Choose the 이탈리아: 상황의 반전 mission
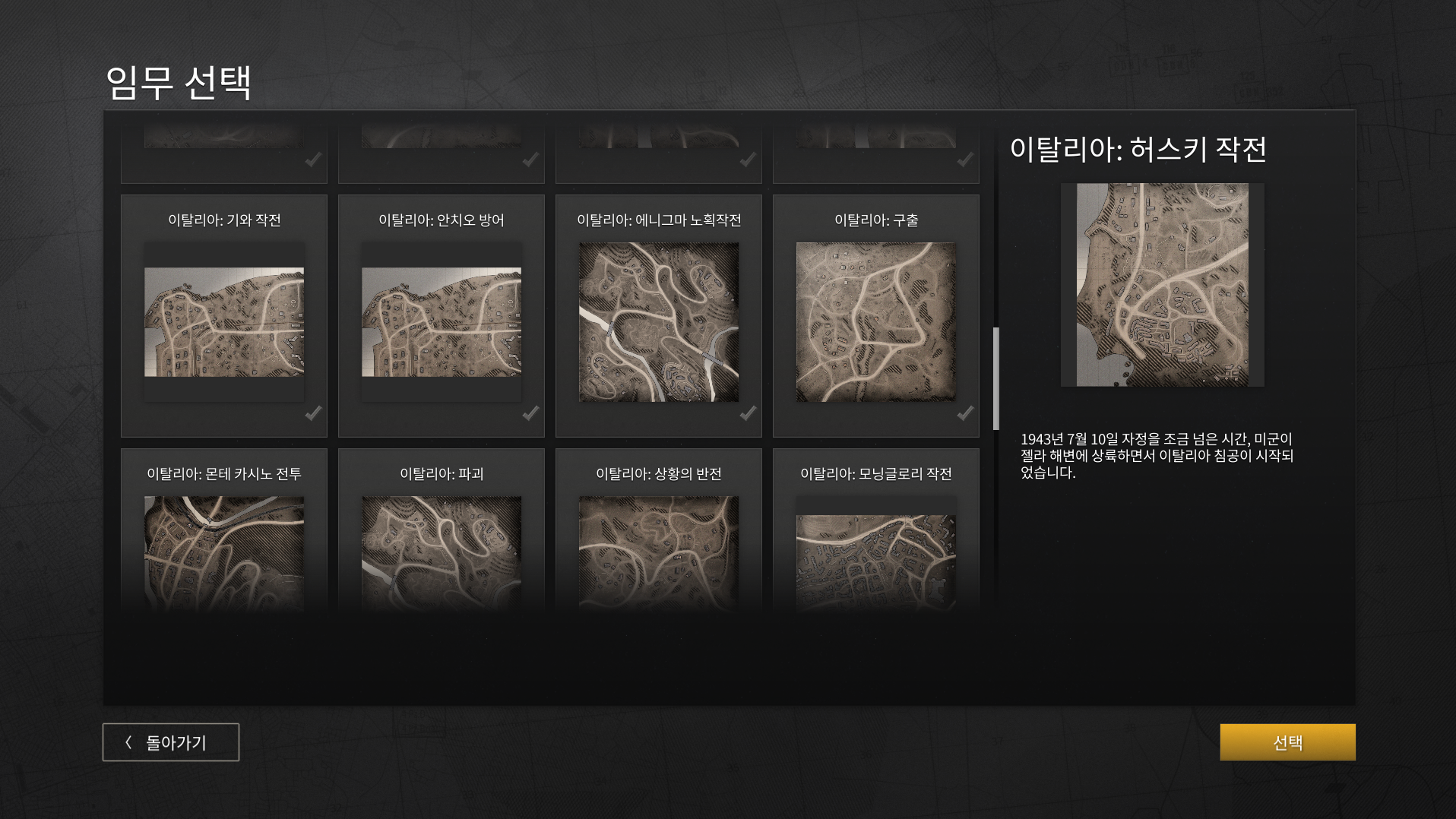This screenshot has width=1456, height=819. [x=659, y=532]
